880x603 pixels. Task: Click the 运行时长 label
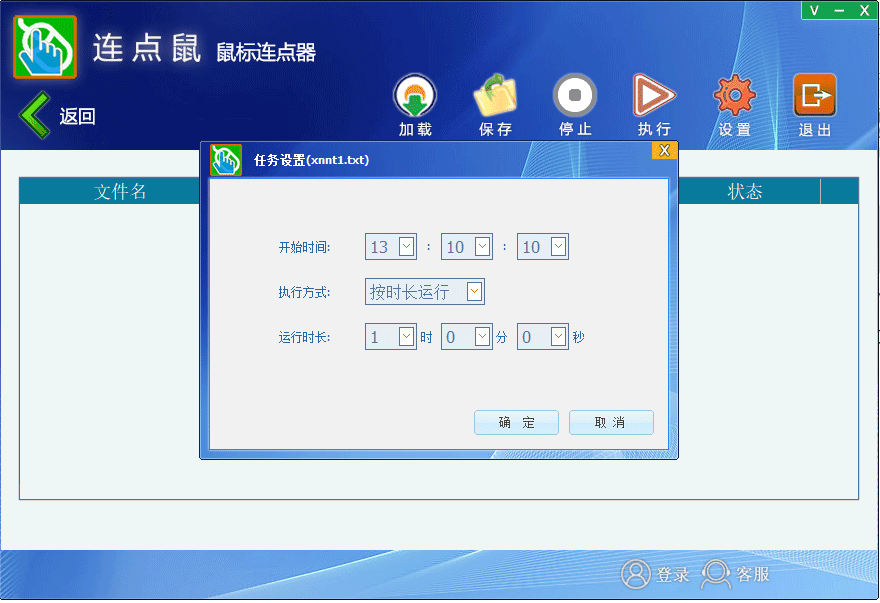click(305, 337)
